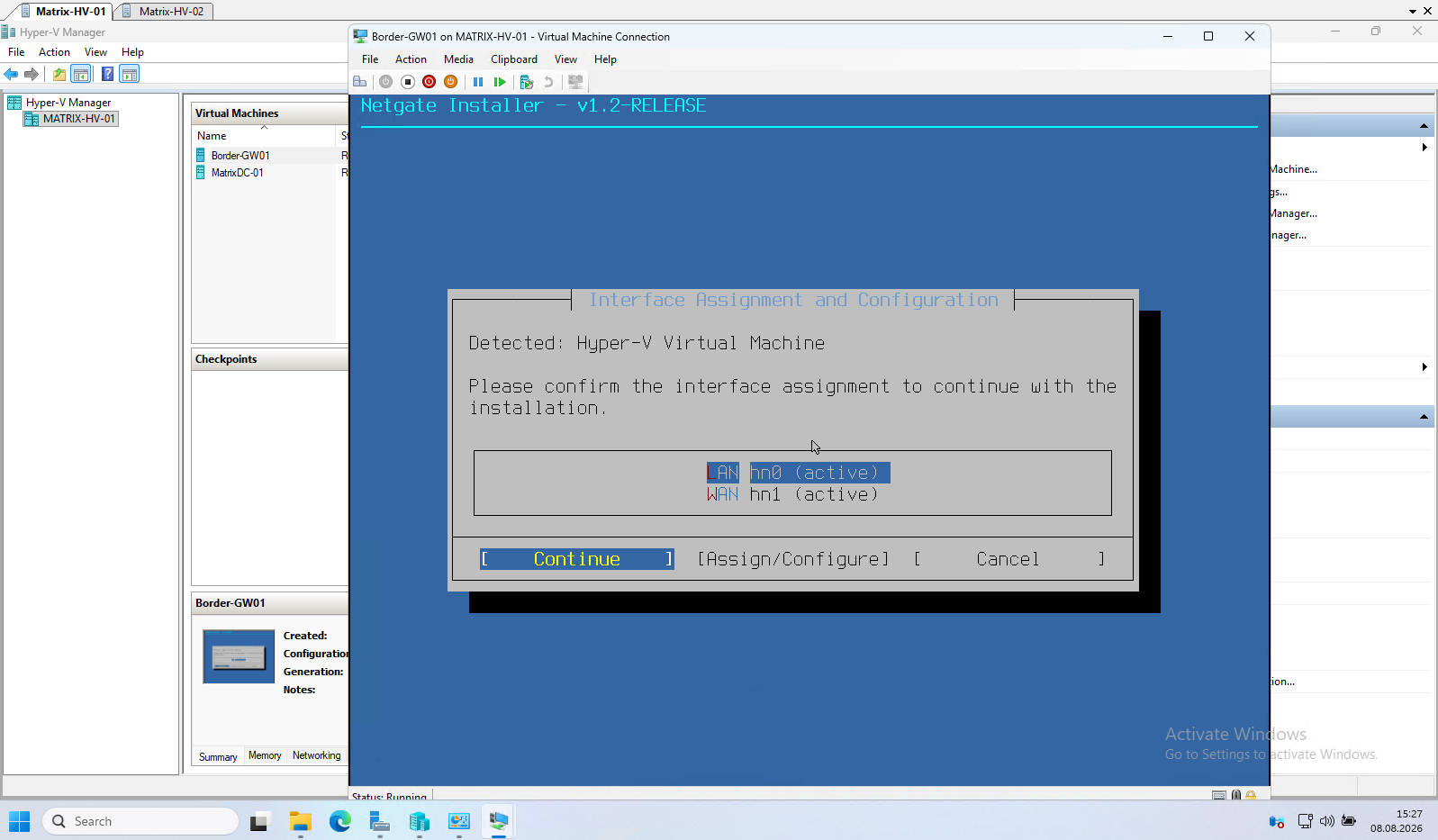Click the Border-GW01 VM thumbnail preview
The image size is (1438, 840).
(239, 656)
